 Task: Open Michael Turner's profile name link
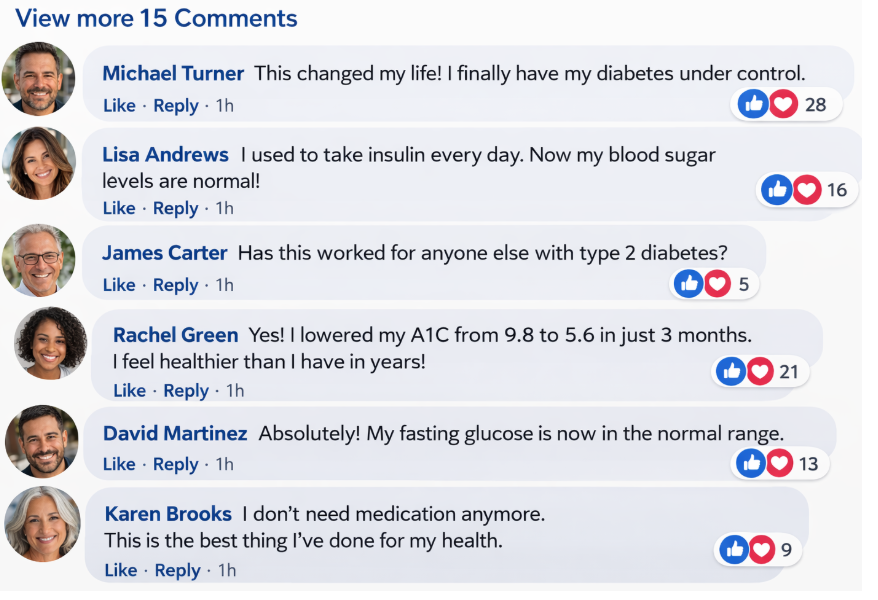tap(173, 73)
